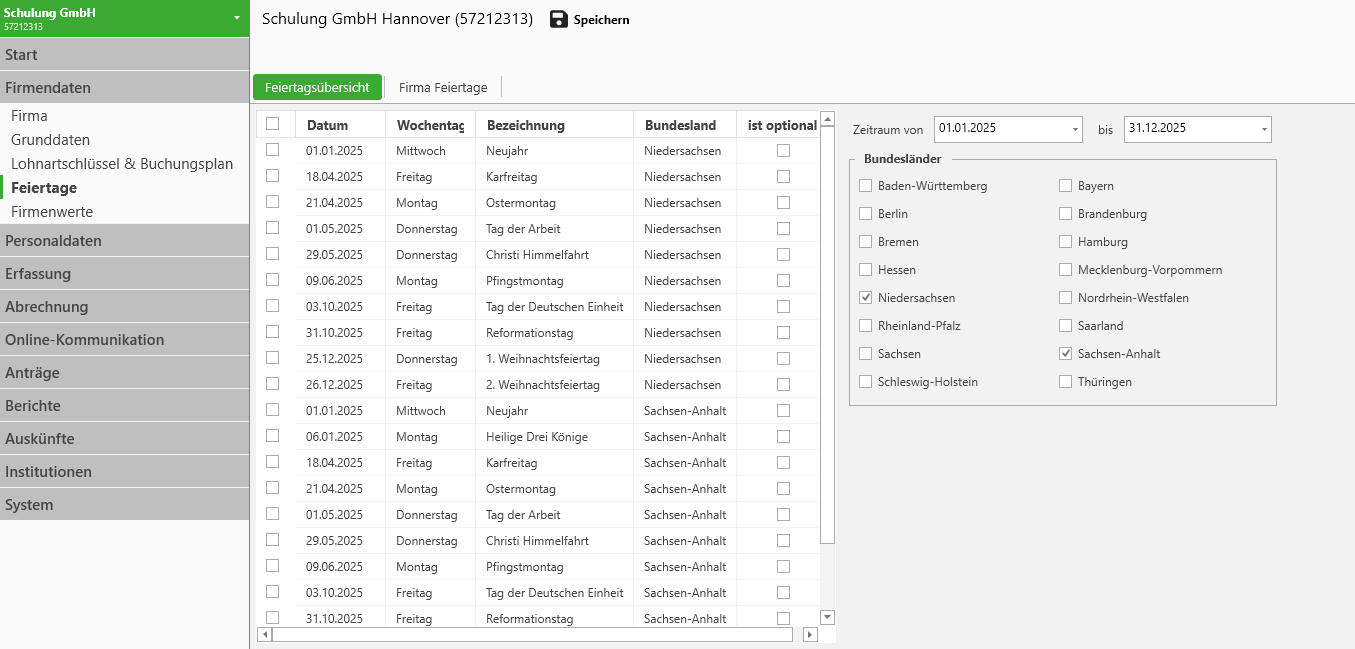Uncheck the Niedersachsen Bundesland checkbox

[x=865, y=298]
